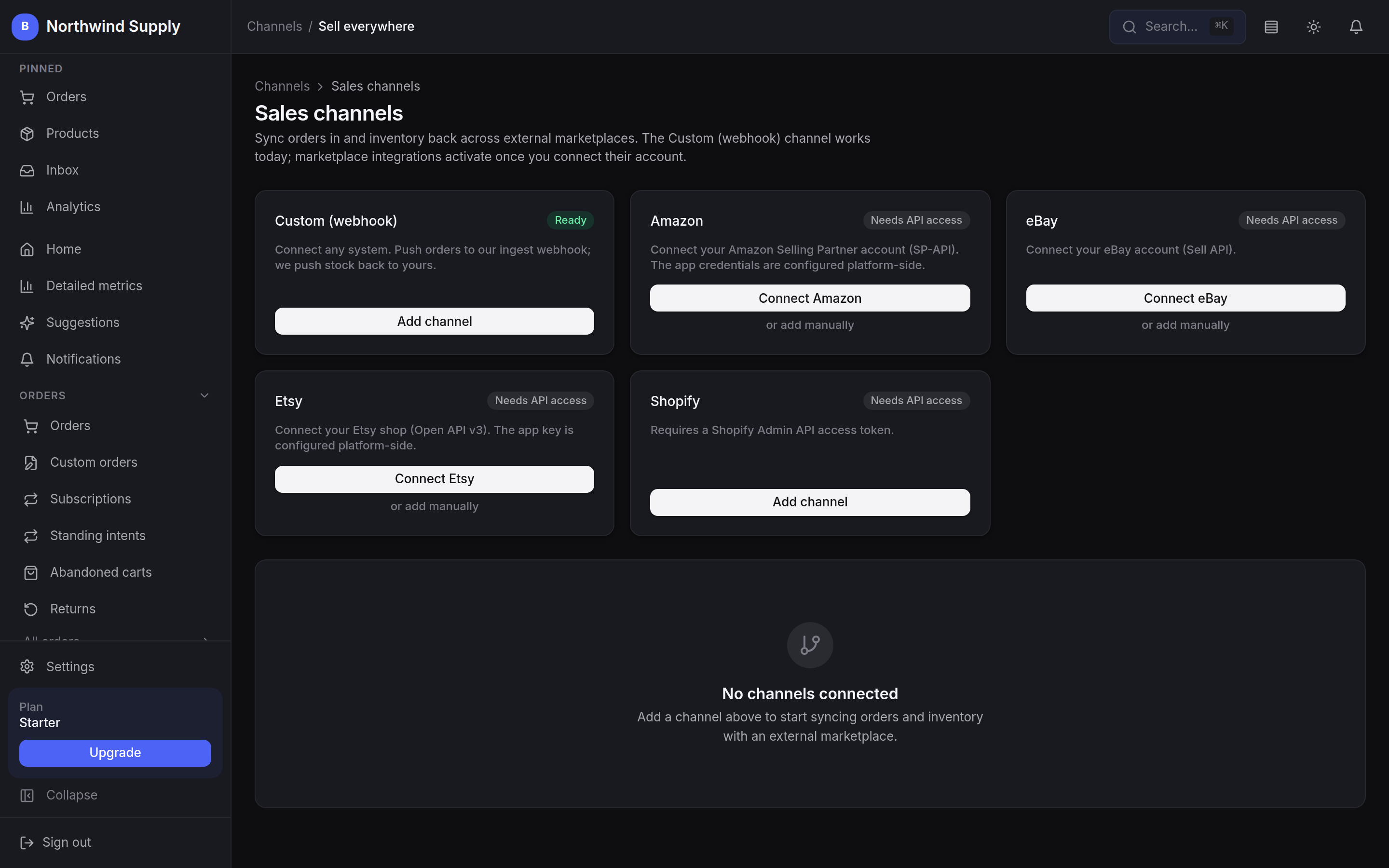Open Products in the sidebar
The image size is (1389, 868).
coord(115,134)
